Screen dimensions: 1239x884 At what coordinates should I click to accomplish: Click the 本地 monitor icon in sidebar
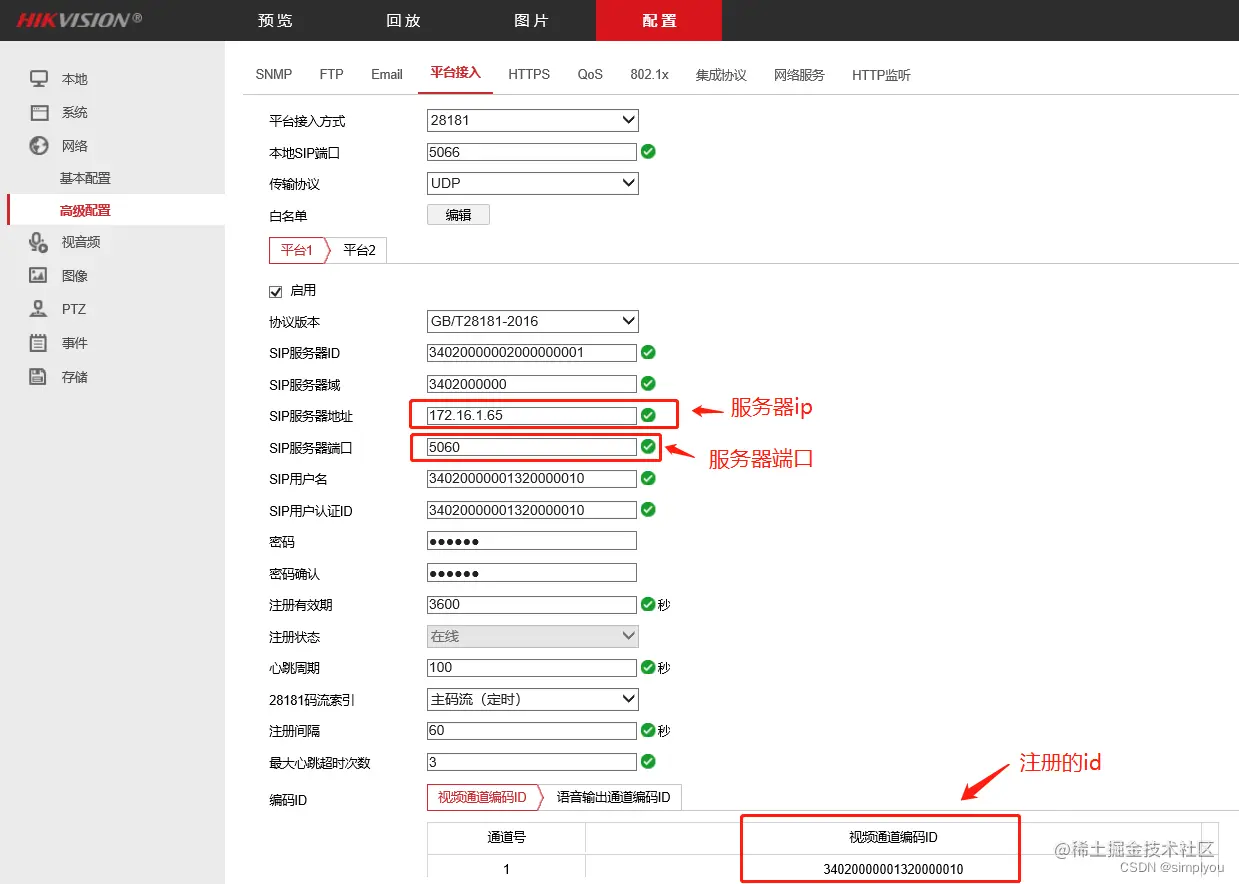39,79
